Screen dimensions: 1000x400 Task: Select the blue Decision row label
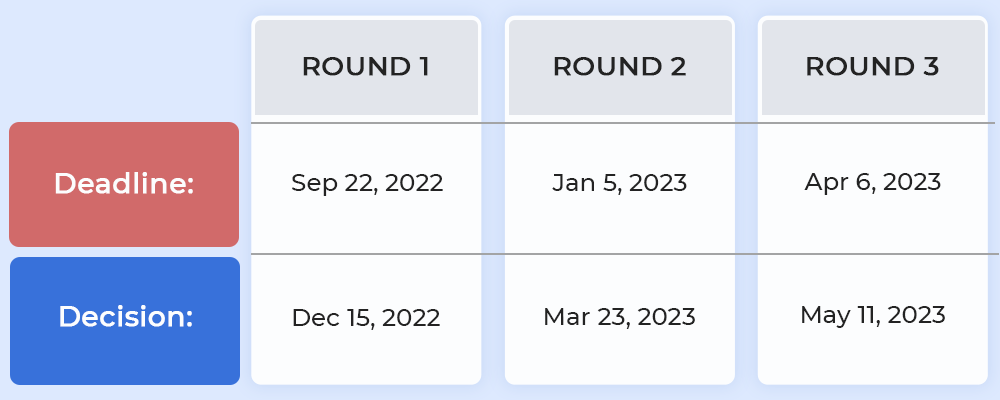pyautogui.click(x=125, y=317)
